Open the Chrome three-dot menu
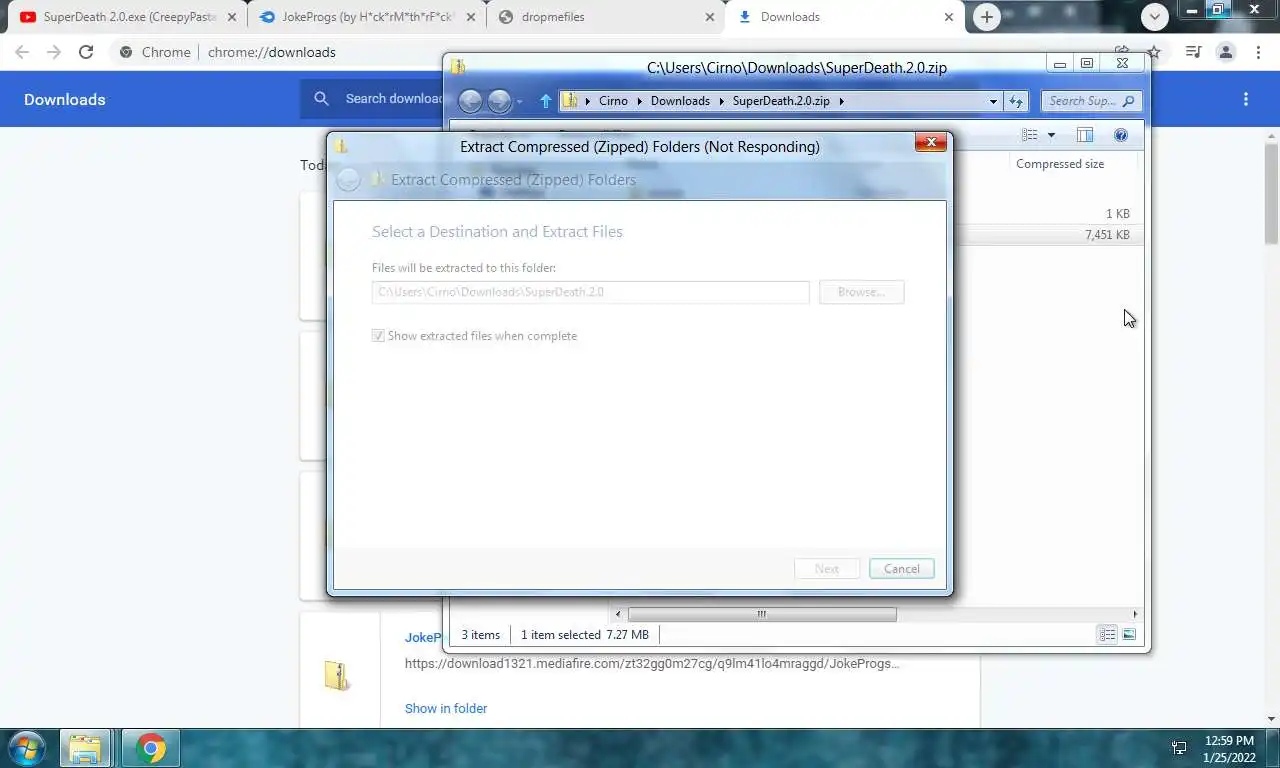Screen dimensions: 1280x768 coord(1258,52)
